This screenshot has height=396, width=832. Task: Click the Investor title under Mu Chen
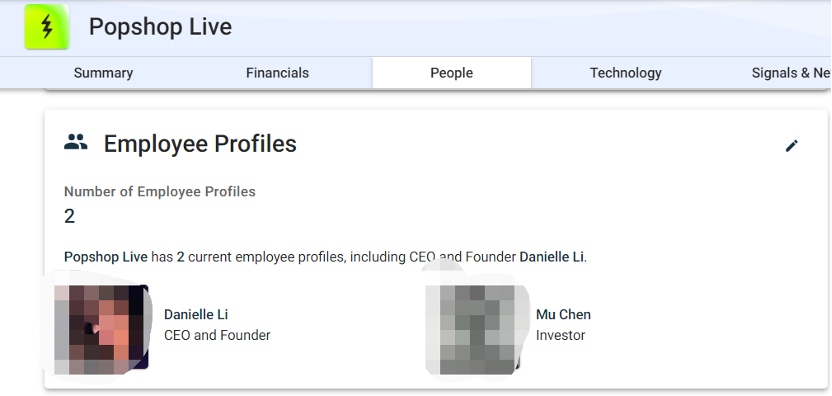pyautogui.click(x=560, y=335)
